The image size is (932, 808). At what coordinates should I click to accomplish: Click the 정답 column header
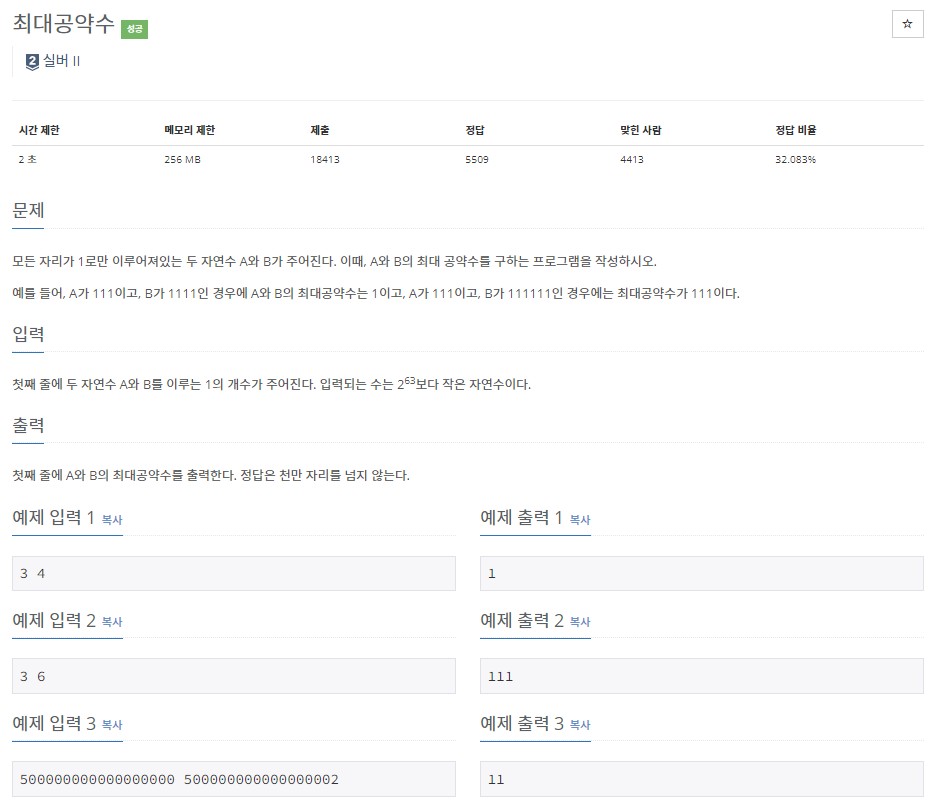click(475, 130)
